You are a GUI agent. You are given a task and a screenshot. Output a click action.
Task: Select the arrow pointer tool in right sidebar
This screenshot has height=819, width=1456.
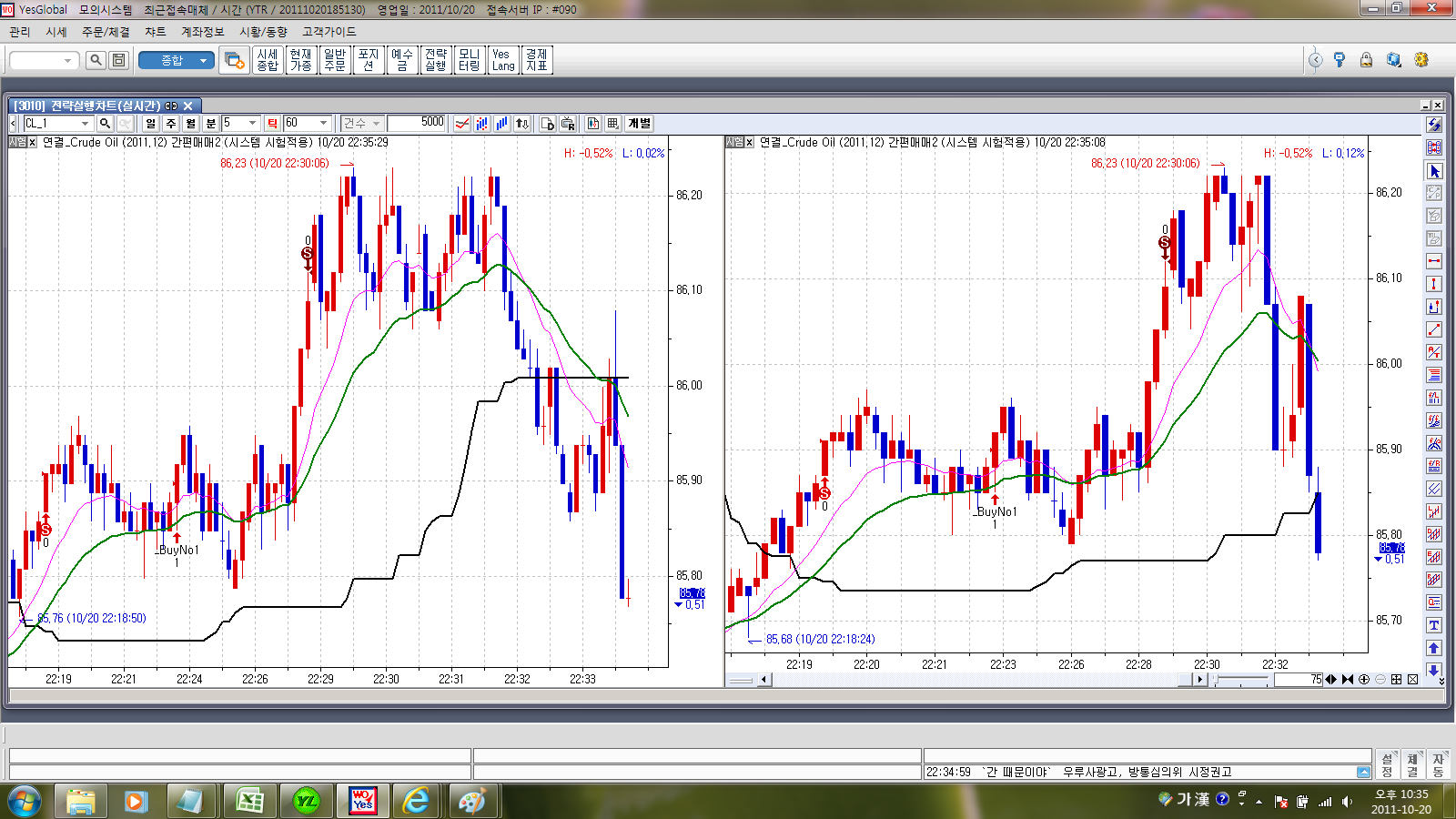[1434, 171]
